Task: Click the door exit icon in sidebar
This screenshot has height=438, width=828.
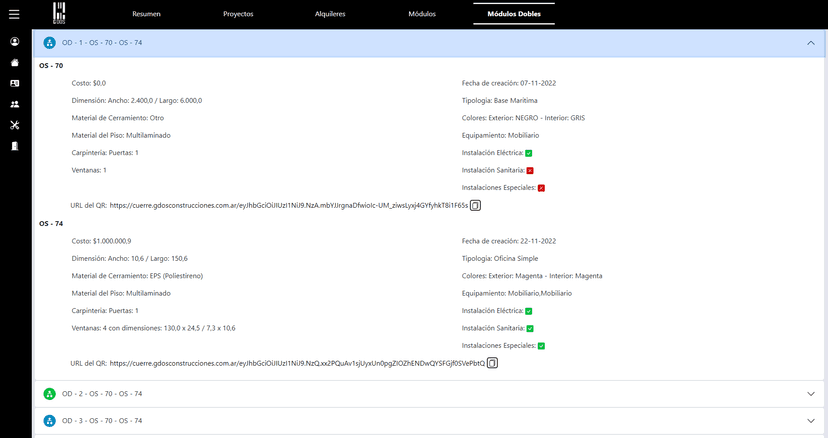Action: point(14,146)
